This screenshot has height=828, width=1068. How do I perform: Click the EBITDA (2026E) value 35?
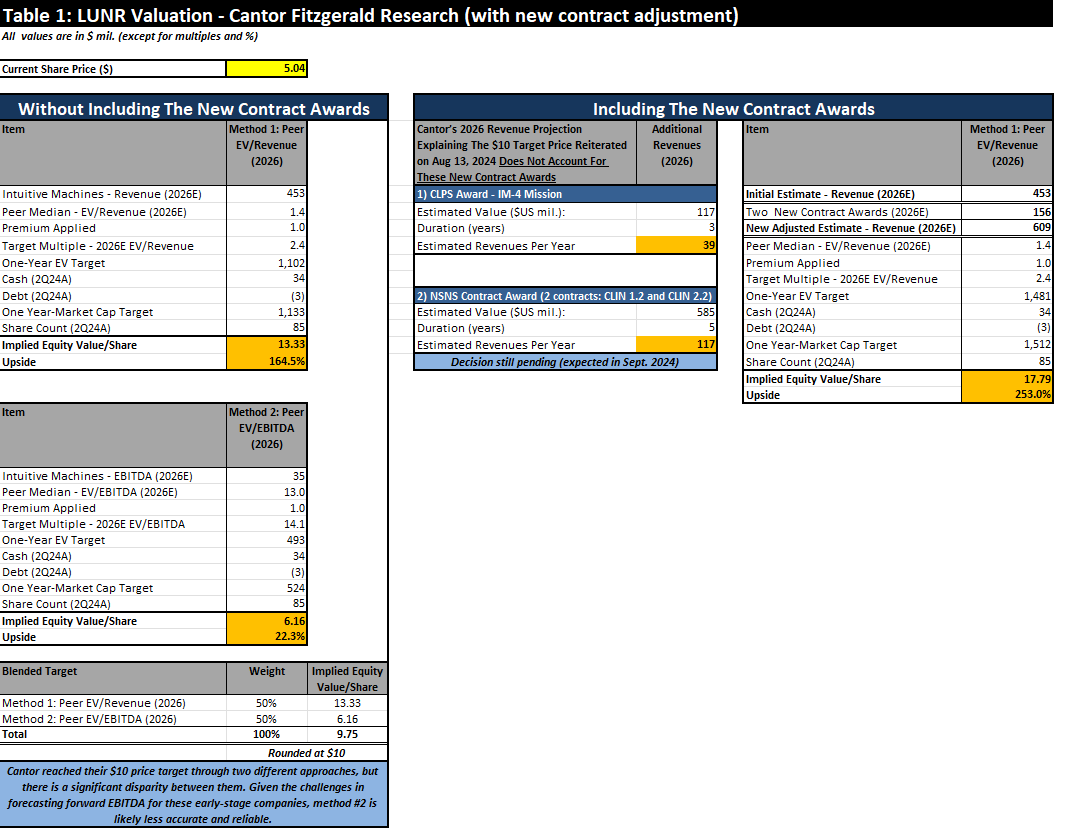coord(266,476)
